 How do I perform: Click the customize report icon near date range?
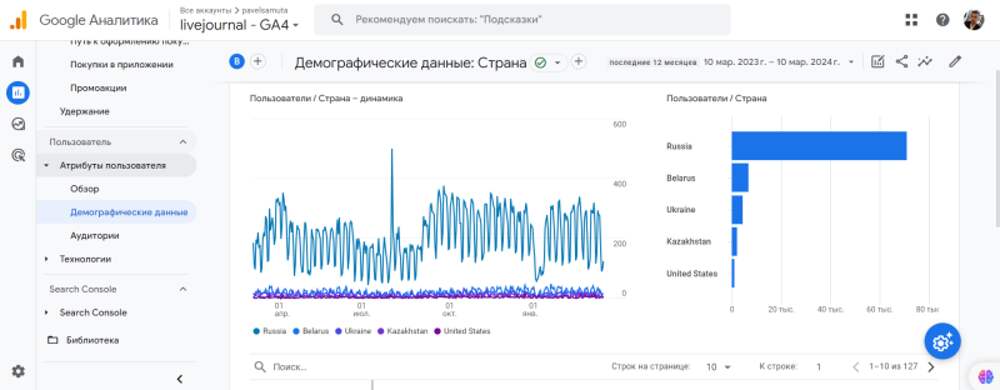click(878, 62)
